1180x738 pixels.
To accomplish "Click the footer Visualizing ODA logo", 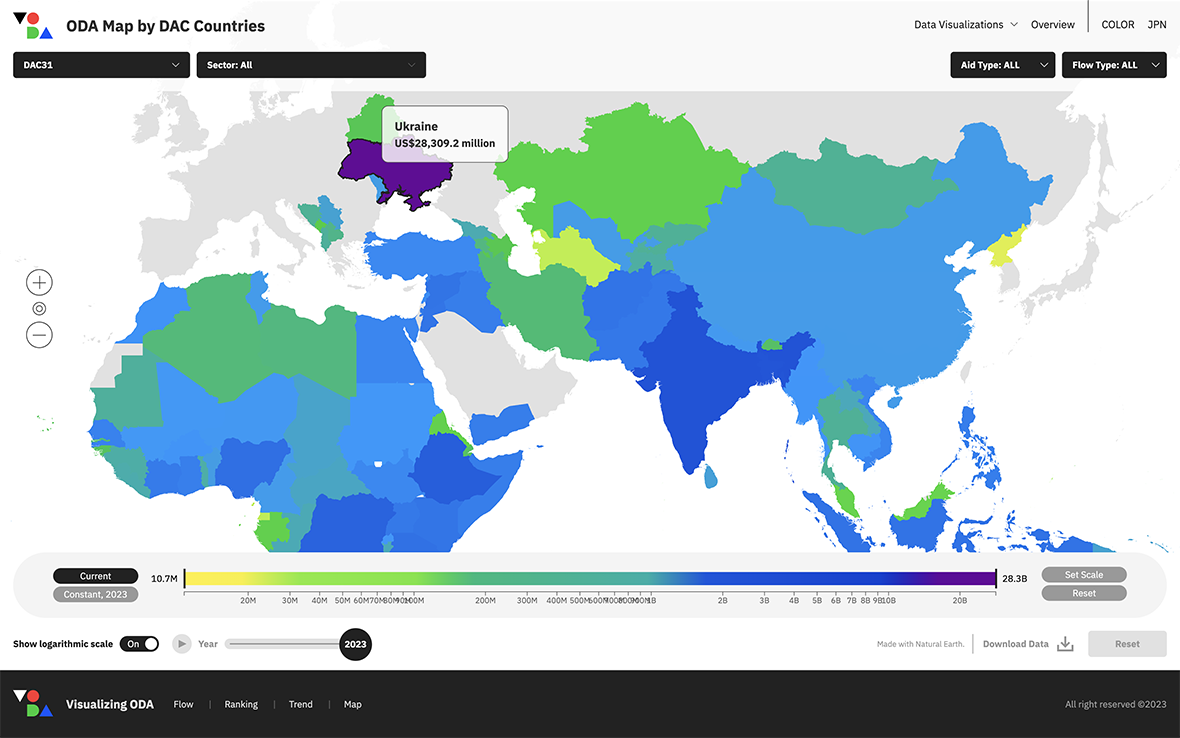I will click(x=33, y=704).
